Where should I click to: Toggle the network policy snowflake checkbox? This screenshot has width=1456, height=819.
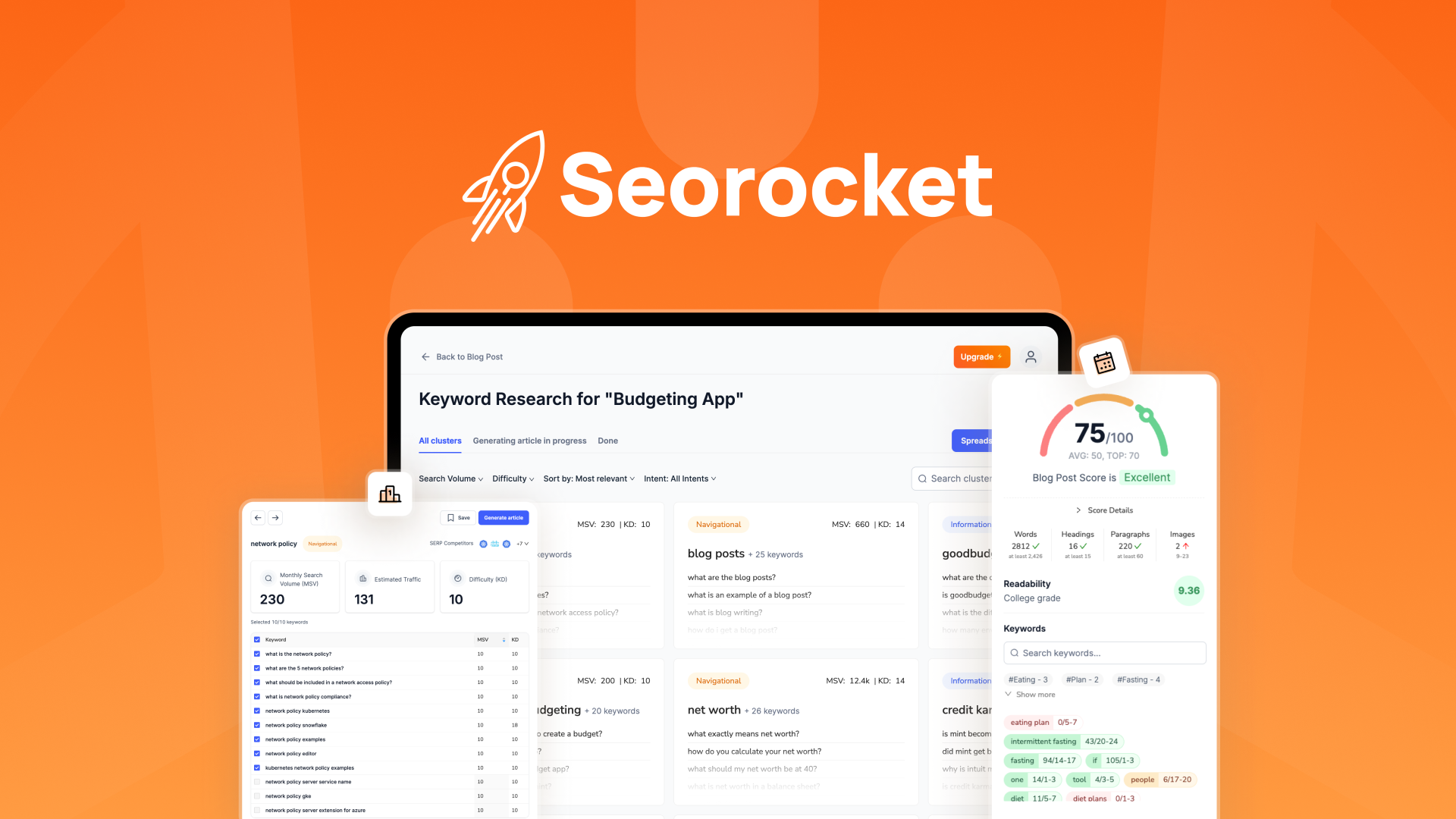257,725
